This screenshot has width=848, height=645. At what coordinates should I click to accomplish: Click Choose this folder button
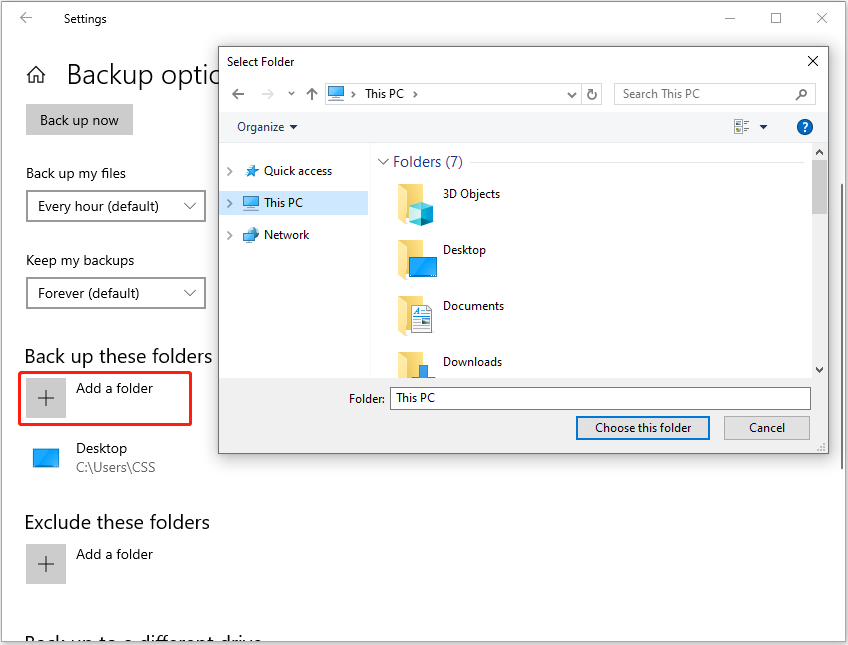point(642,428)
